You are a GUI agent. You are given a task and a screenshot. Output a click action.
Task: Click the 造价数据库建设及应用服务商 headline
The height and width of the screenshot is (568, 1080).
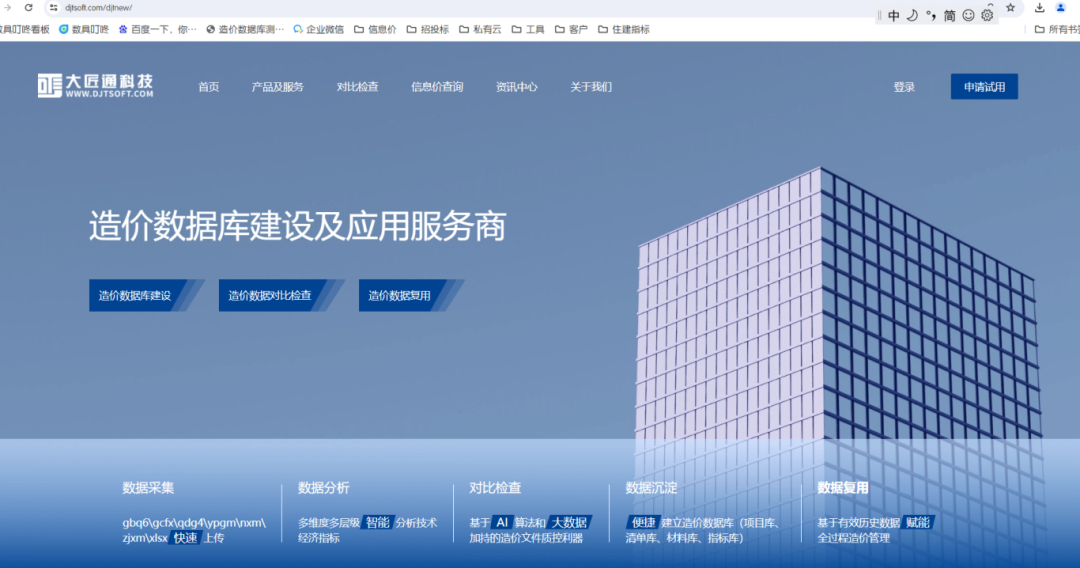pos(298,226)
